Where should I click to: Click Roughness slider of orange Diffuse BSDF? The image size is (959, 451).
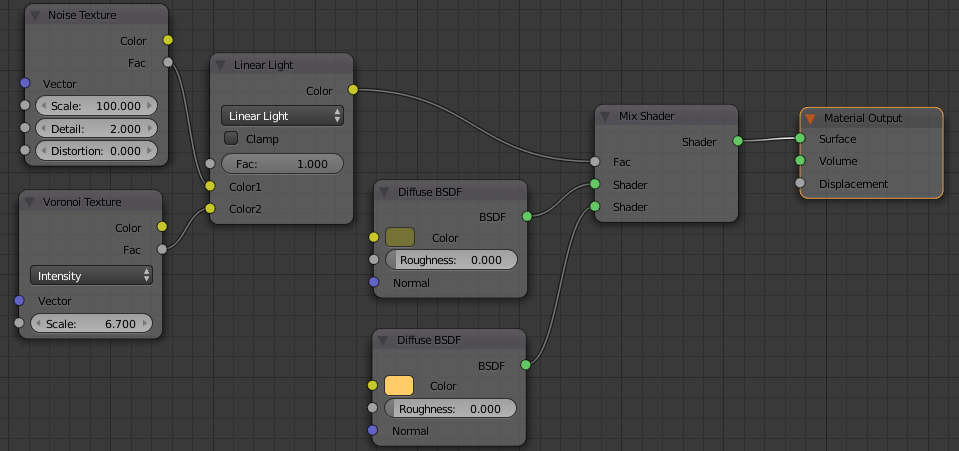450,409
